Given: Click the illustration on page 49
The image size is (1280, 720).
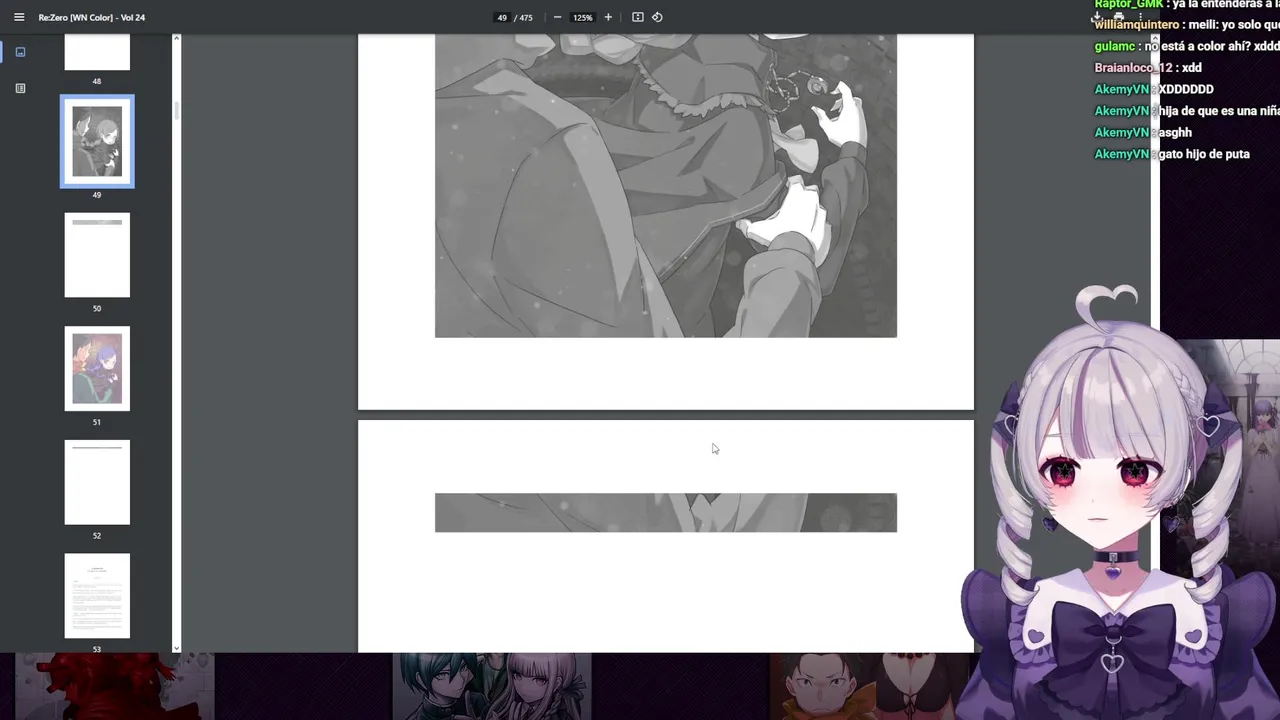Looking at the screenshot, I should [666, 186].
